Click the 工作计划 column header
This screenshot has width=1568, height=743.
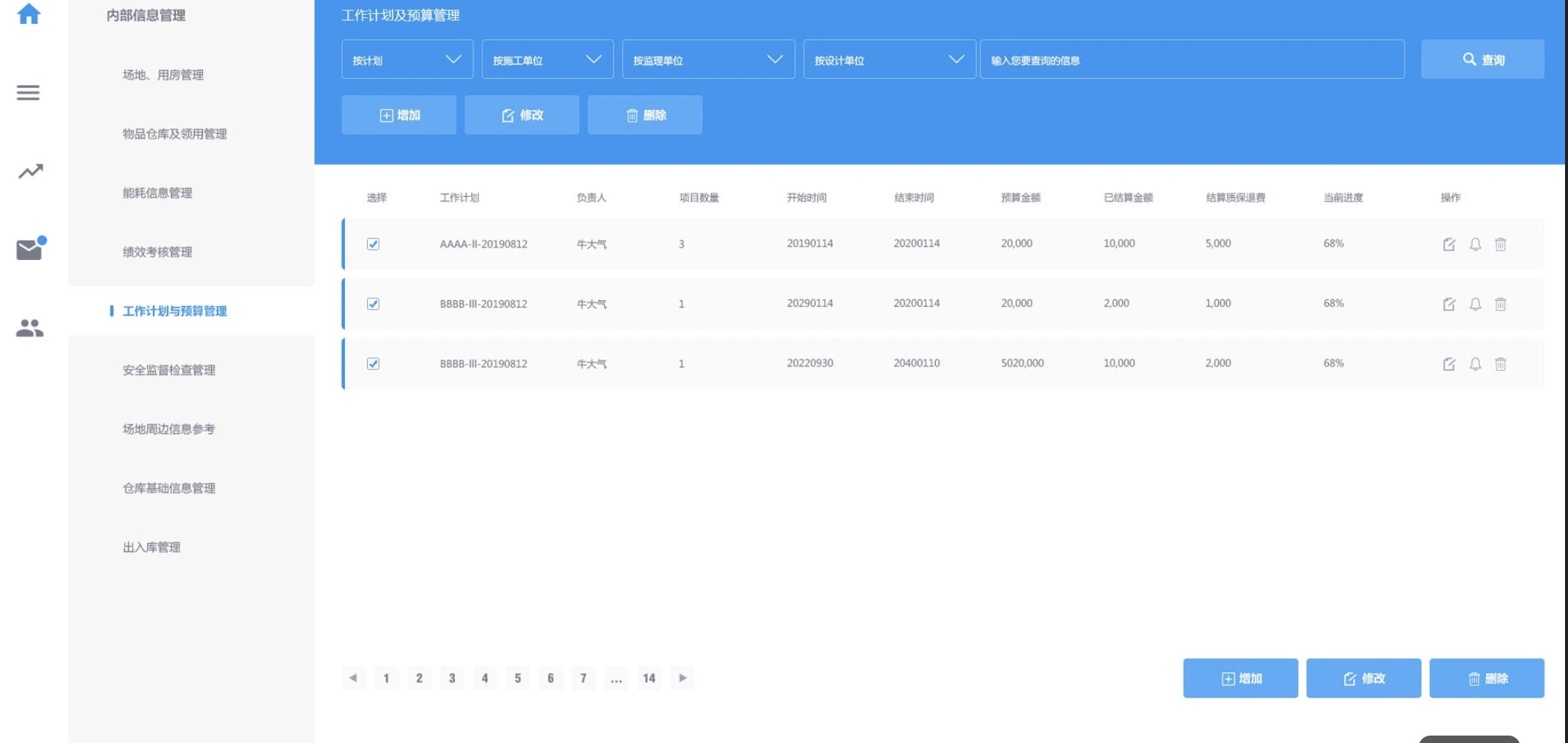[459, 198]
